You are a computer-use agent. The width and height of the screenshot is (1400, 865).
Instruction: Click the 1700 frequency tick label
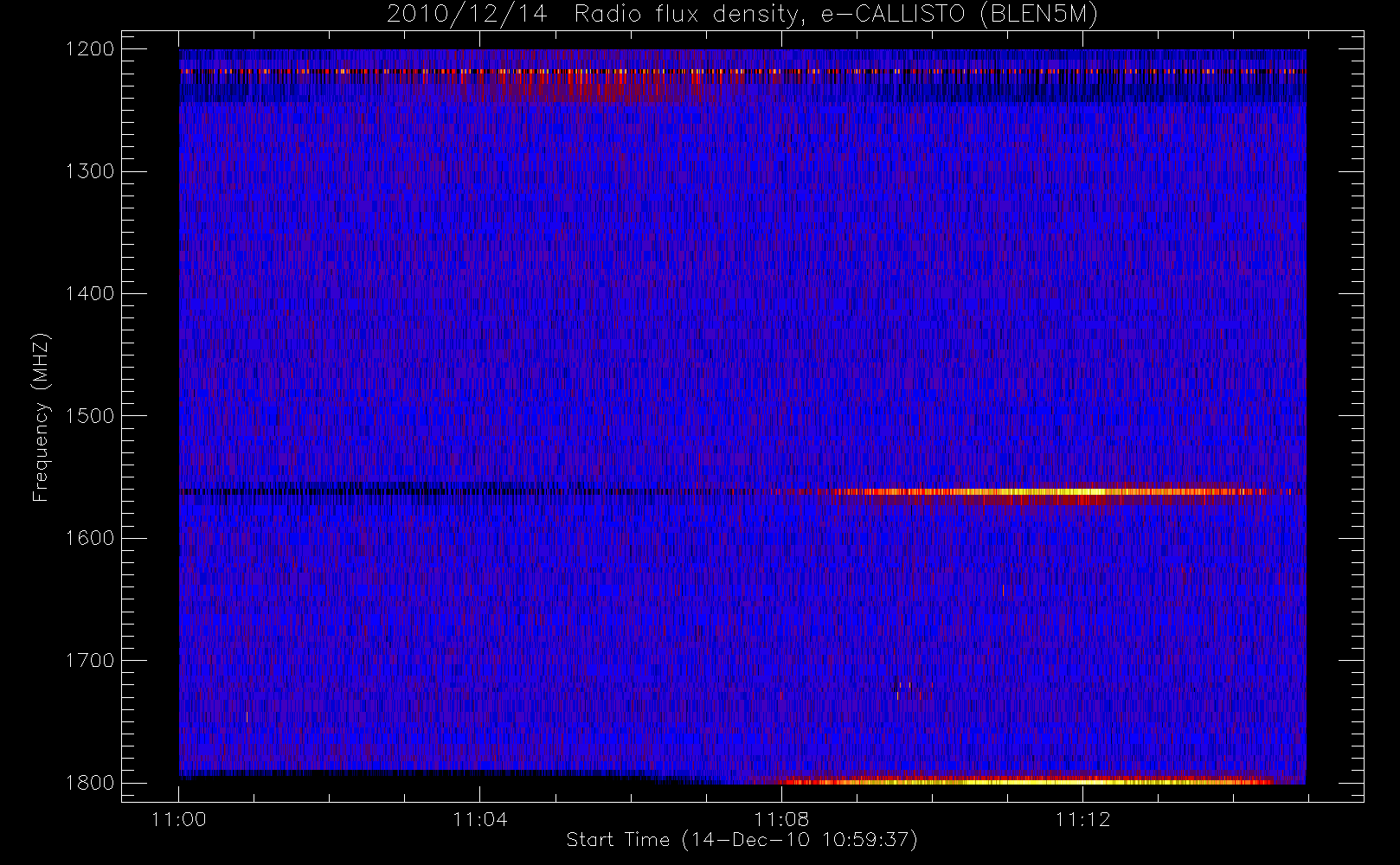point(90,660)
